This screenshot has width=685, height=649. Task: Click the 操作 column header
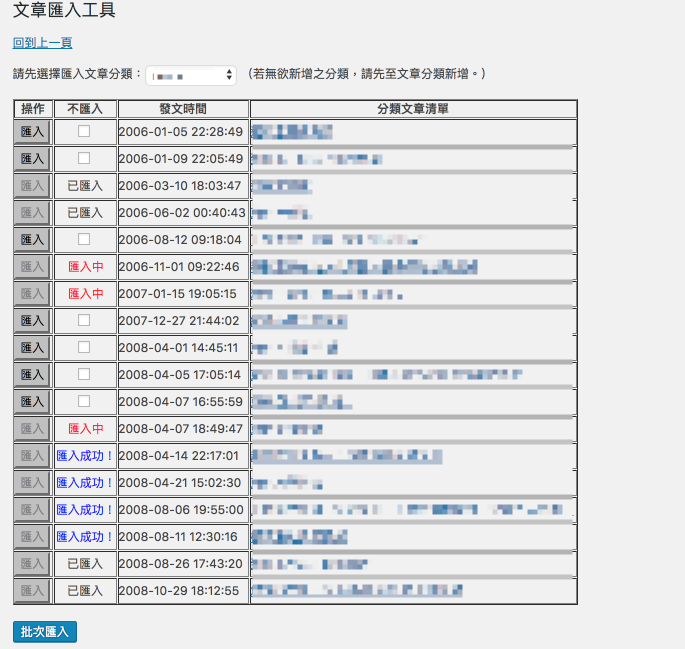33,109
